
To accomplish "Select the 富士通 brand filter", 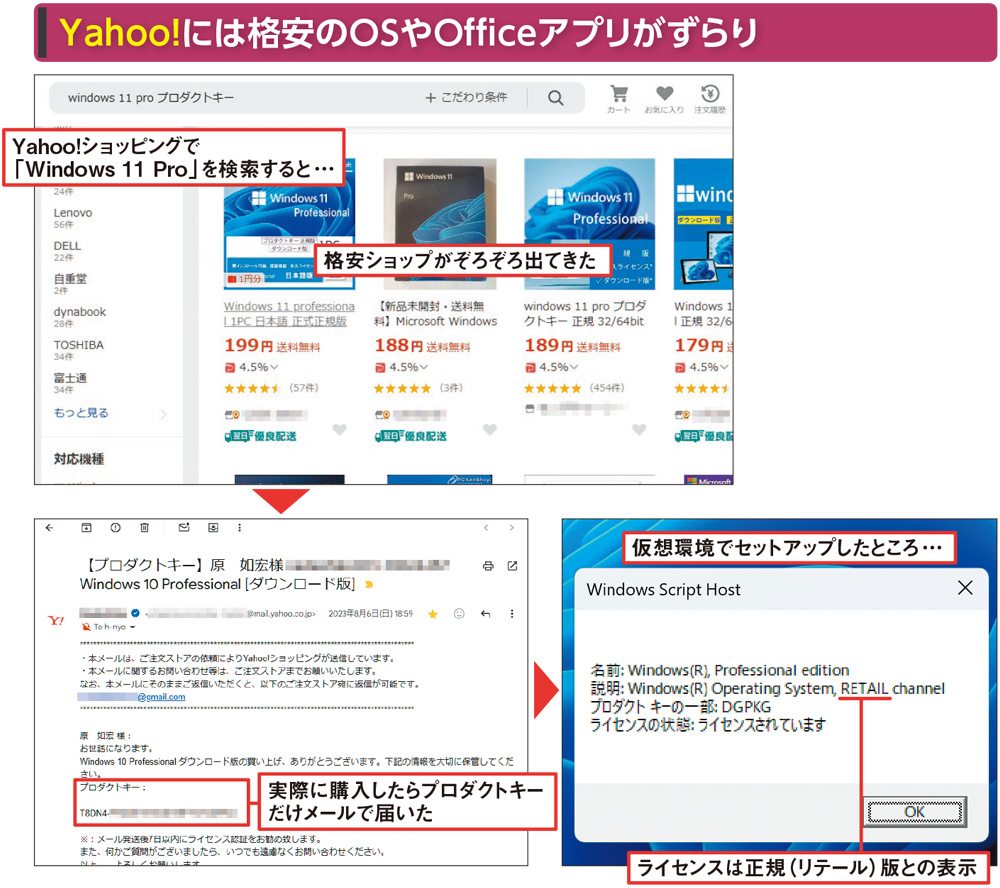I will (70, 378).
